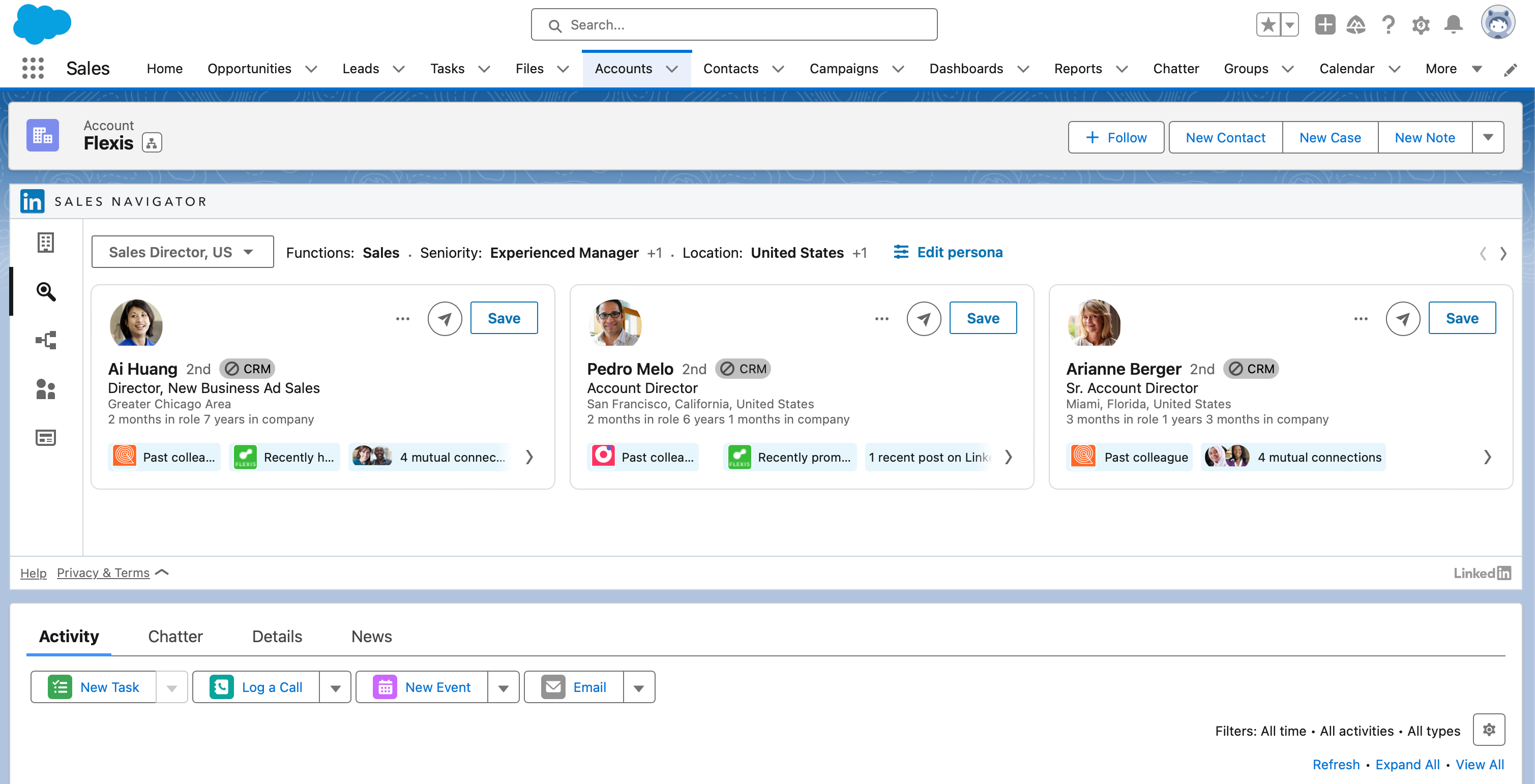This screenshot has width=1535, height=784.
Task: Go to next persona results page
Action: point(1503,254)
